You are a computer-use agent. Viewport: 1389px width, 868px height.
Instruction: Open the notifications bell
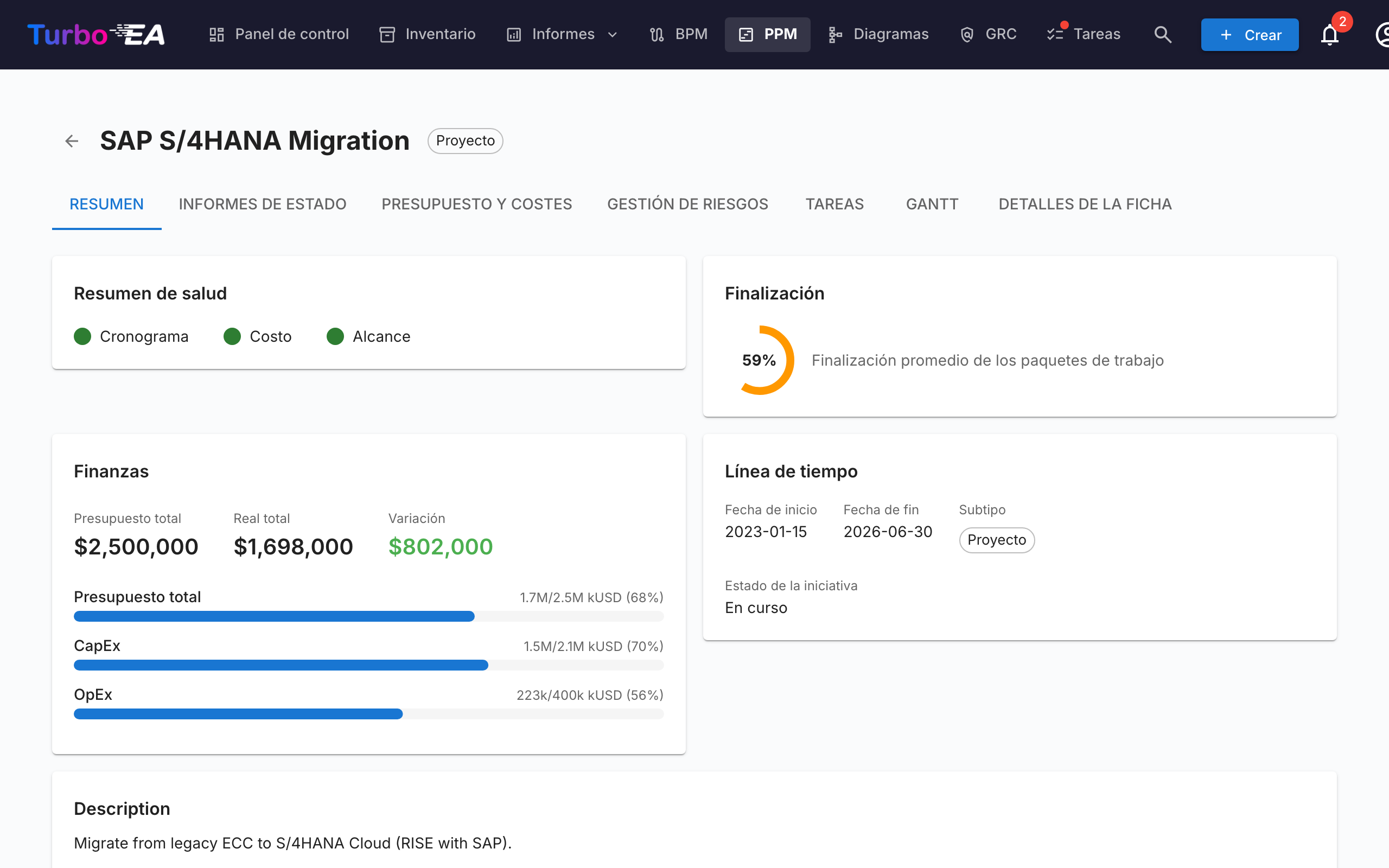point(1329,35)
